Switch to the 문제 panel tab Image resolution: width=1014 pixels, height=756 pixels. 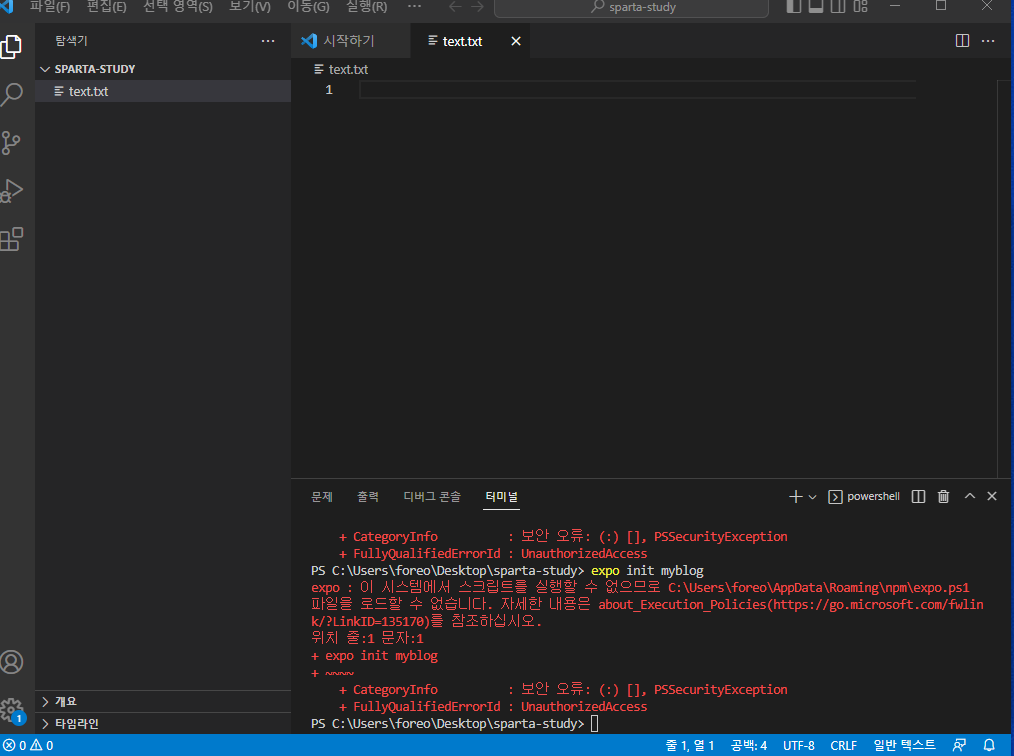322,496
